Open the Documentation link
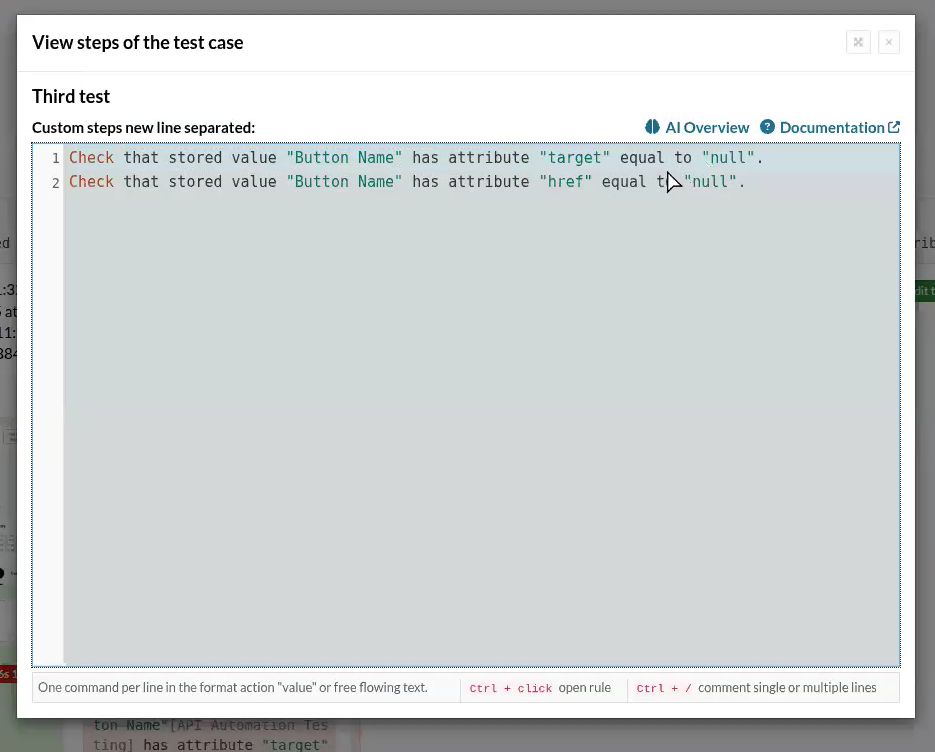935x752 pixels. (831, 127)
